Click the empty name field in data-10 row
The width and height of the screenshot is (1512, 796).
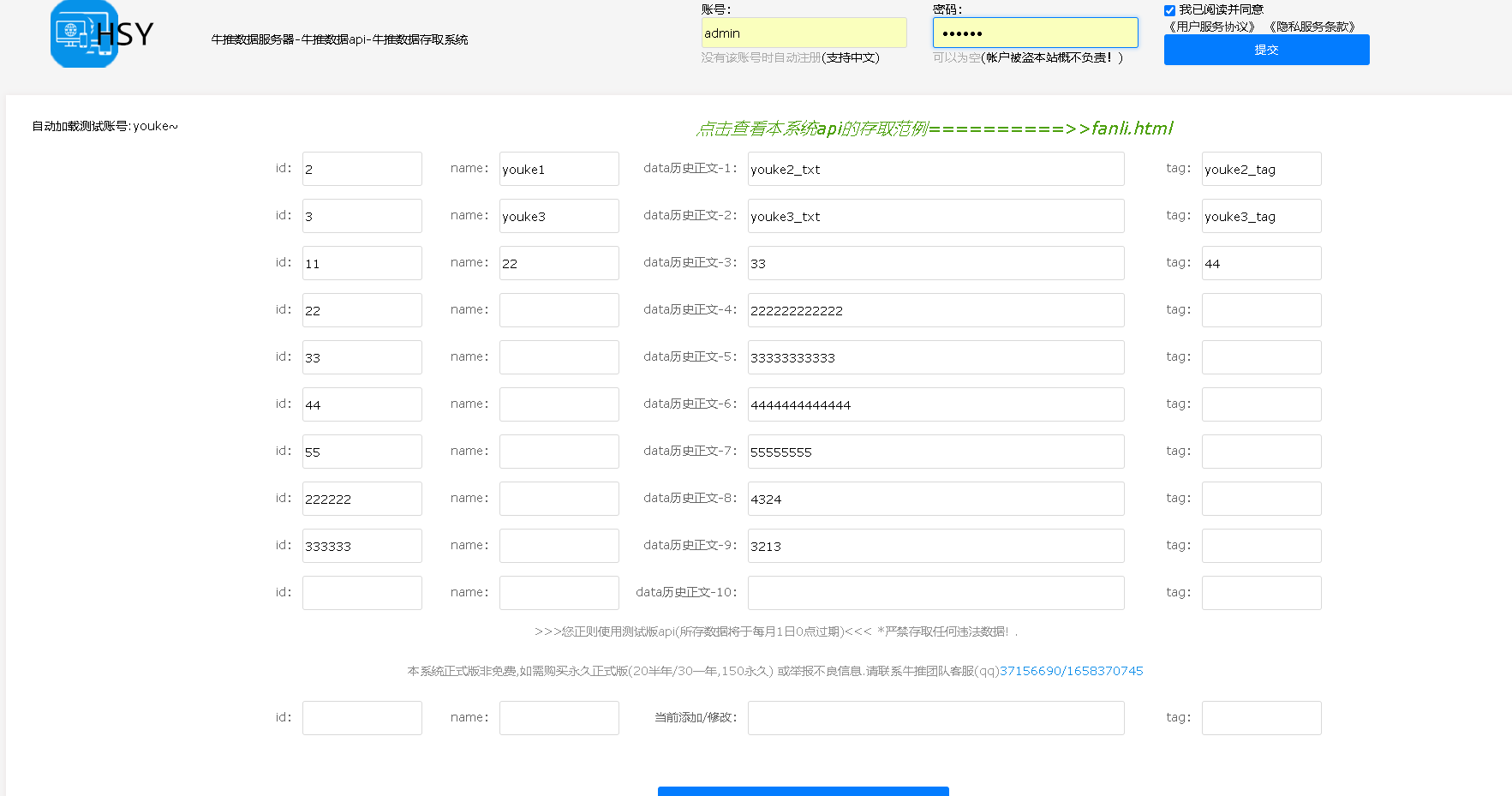(x=559, y=593)
